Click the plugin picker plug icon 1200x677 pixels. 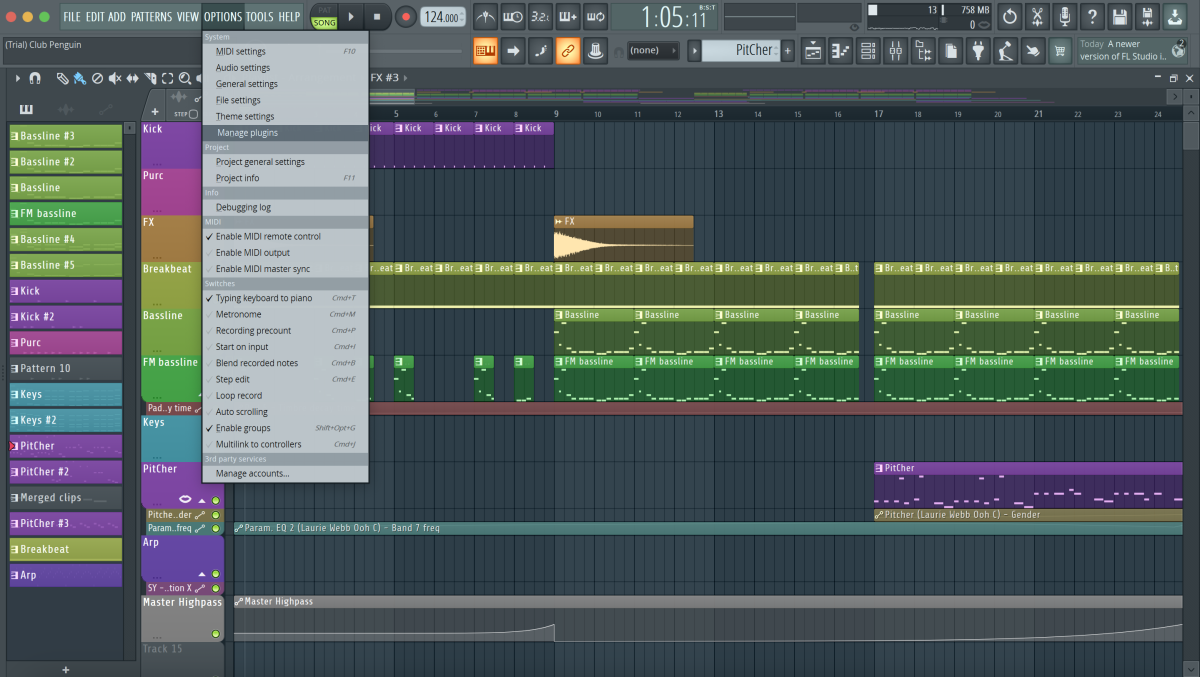pyautogui.click(x=977, y=50)
